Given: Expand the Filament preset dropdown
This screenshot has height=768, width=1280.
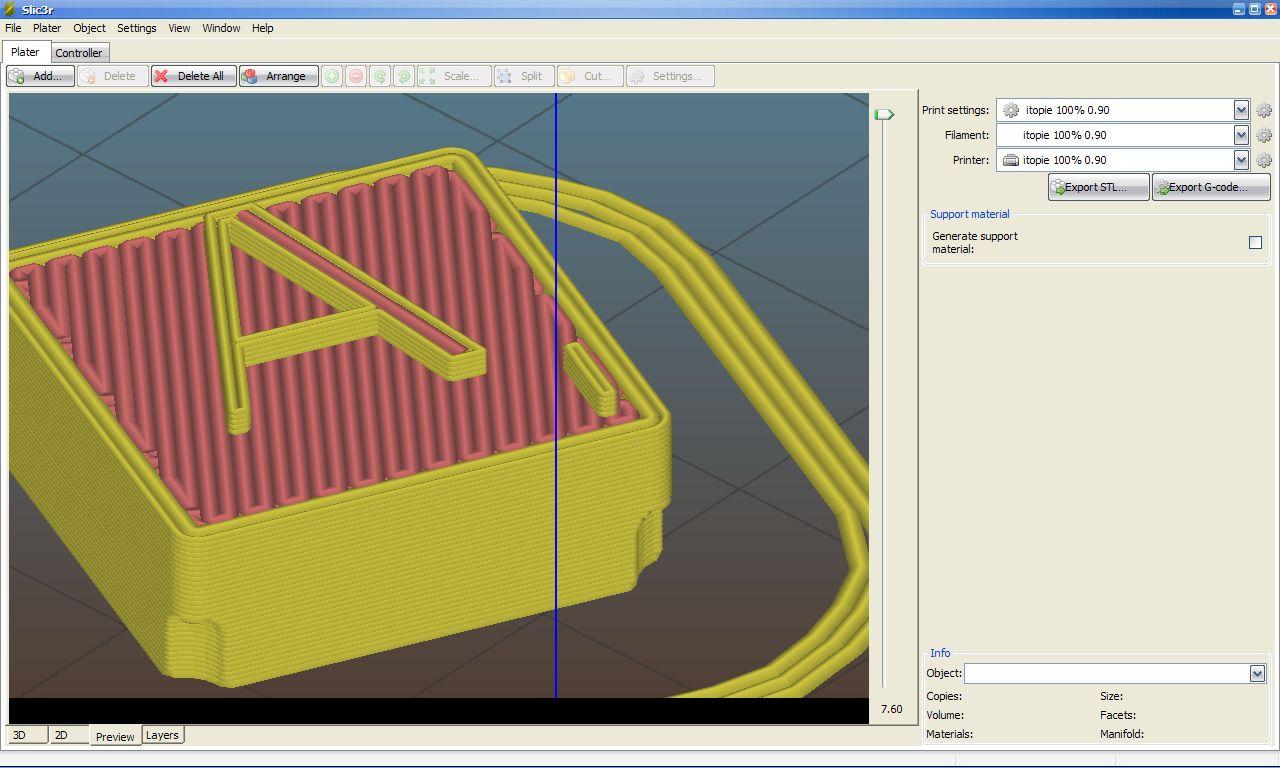Looking at the screenshot, I should [x=1241, y=135].
